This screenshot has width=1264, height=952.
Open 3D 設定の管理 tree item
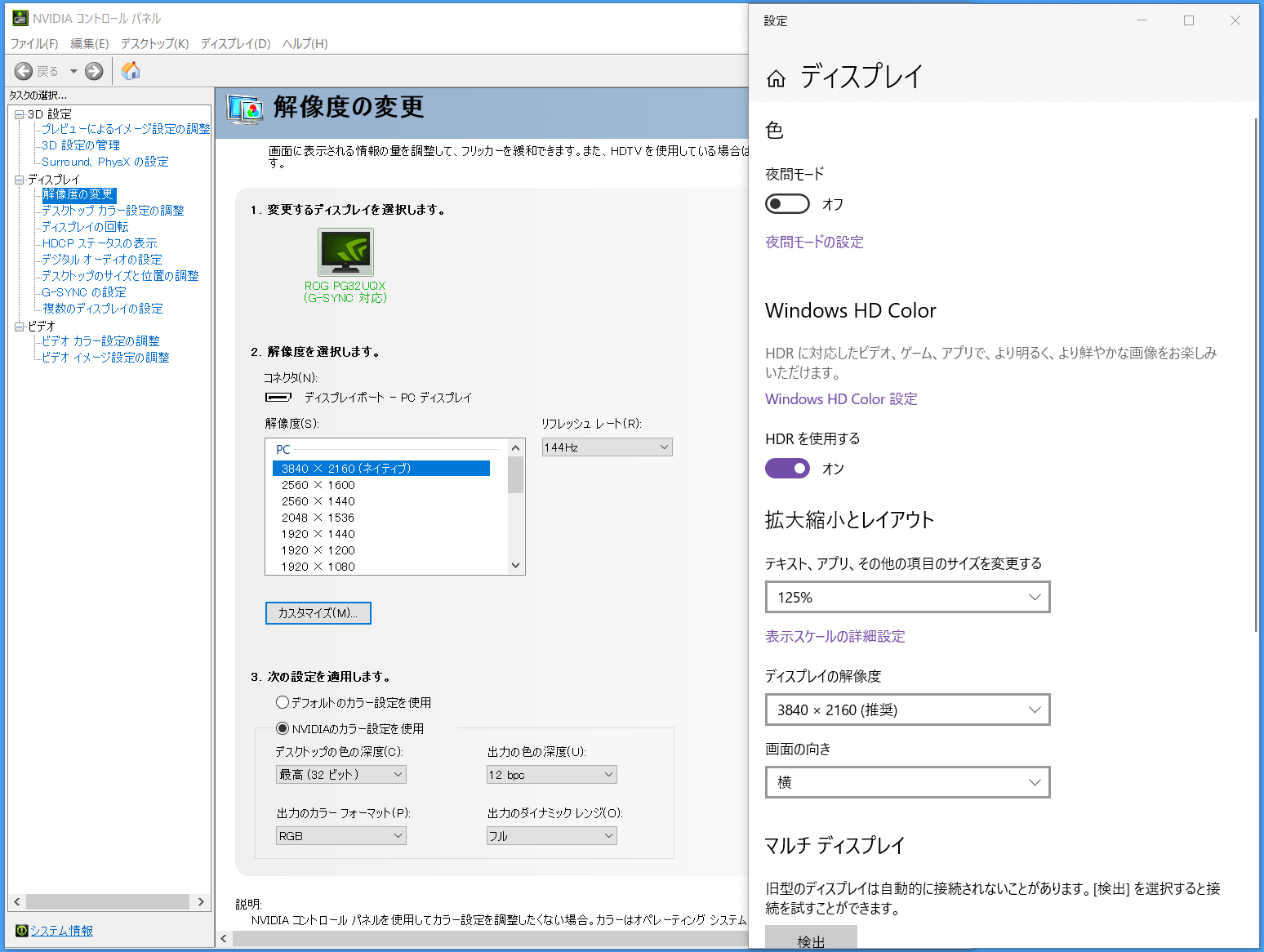pyautogui.click(x=81, y=145)
